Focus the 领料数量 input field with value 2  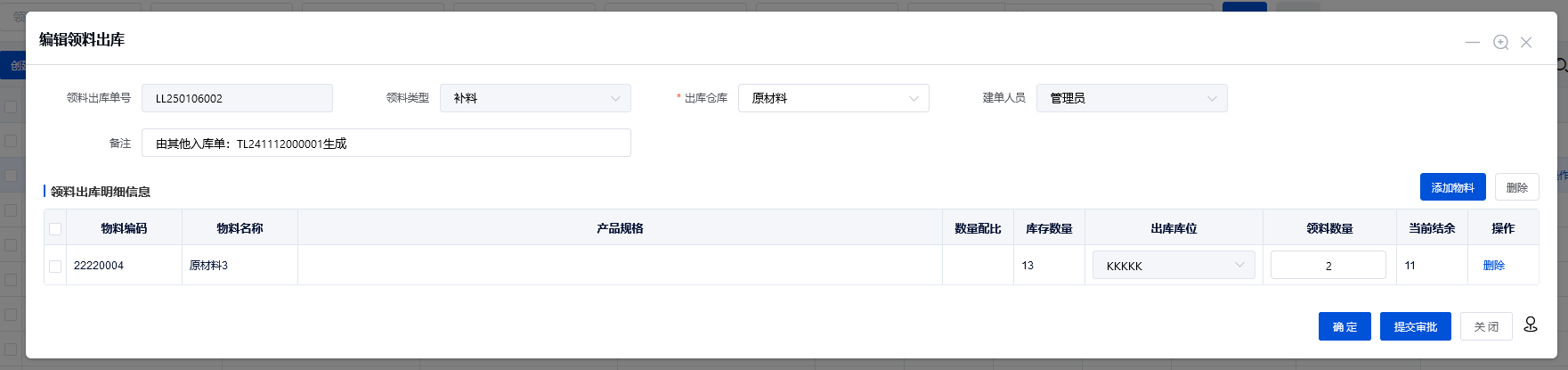(1328, 266)
